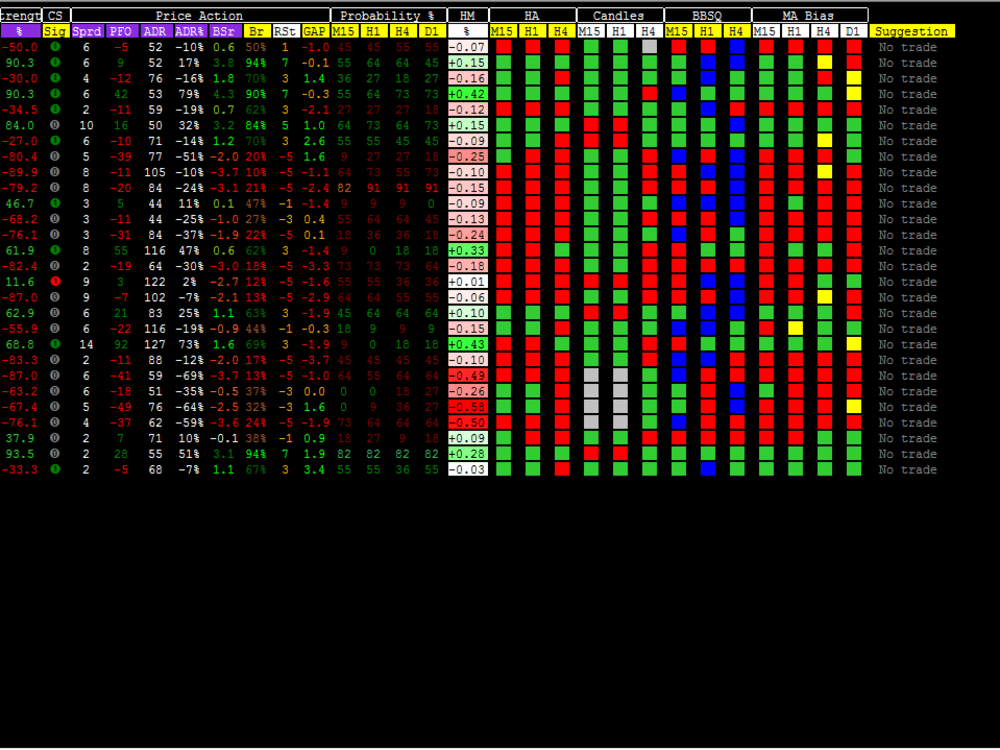The width and height of the screenshot is (1000, 750).
Task: Click the D1 header under MA Bias
Action: 853,31
